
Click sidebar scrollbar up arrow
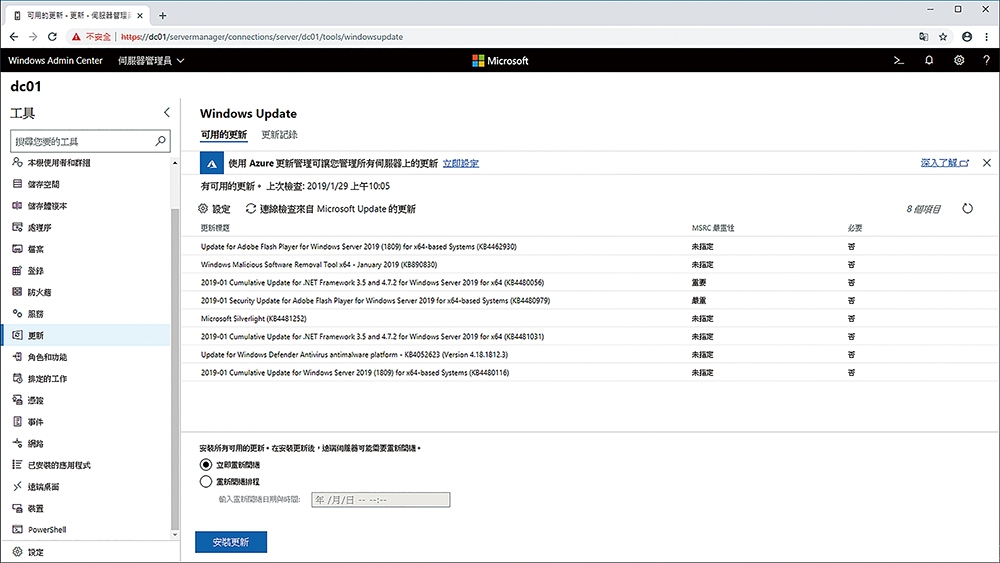pyautogui.click(x=175, y=163)
